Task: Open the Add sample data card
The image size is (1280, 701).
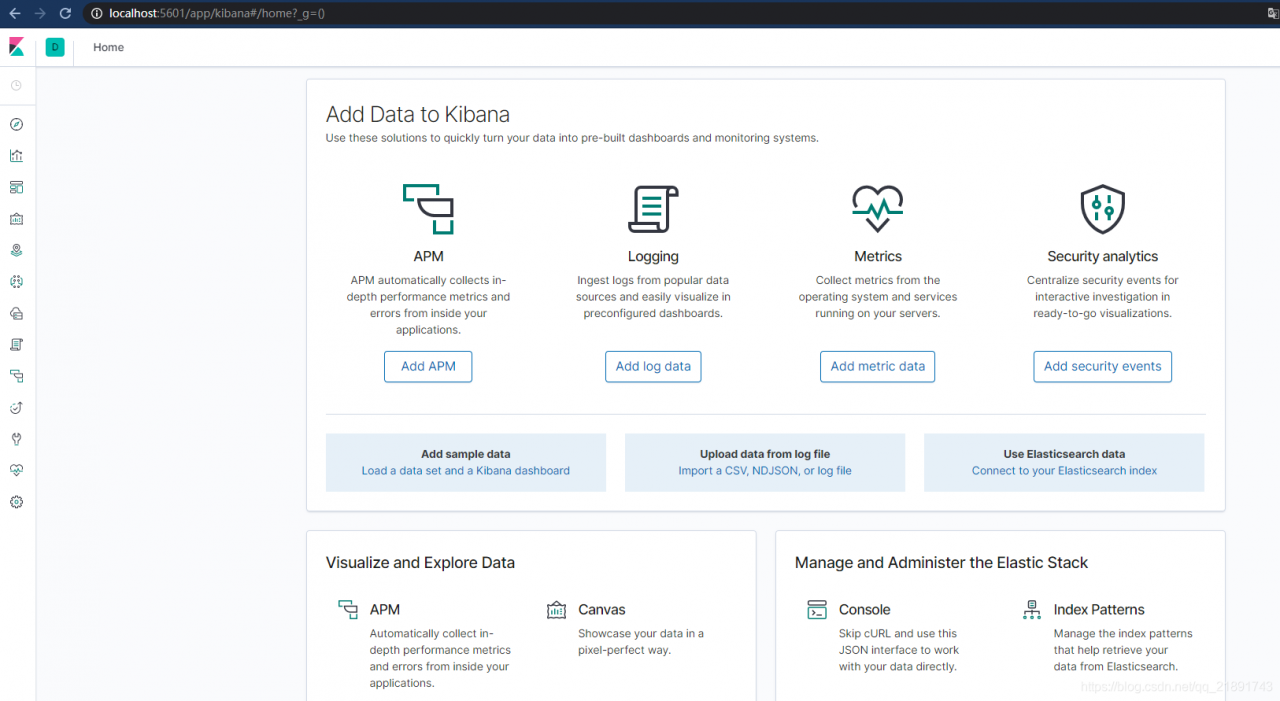Action: 466,462
